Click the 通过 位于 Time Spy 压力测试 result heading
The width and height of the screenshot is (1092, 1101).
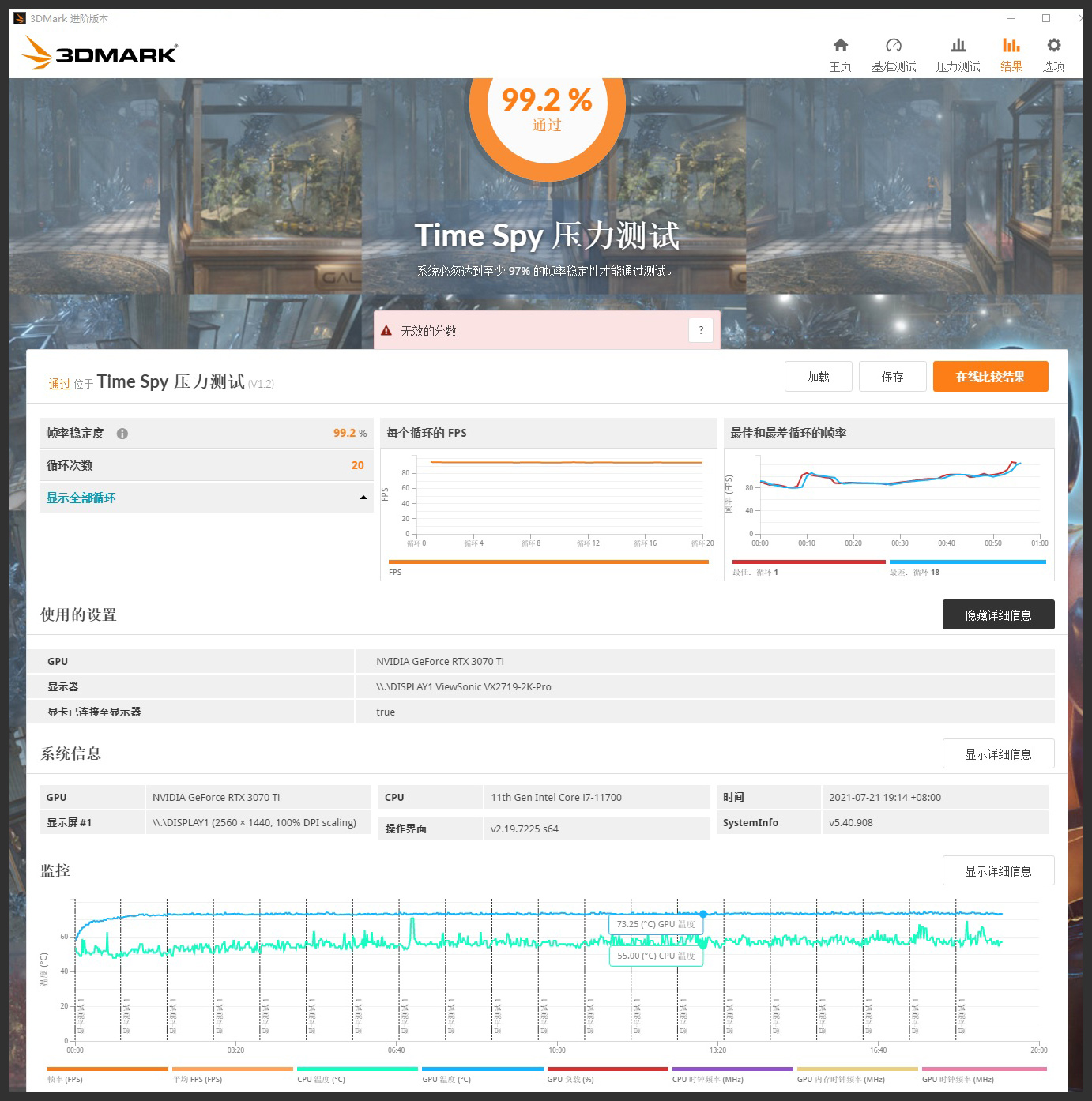click(x=161, y=382)
